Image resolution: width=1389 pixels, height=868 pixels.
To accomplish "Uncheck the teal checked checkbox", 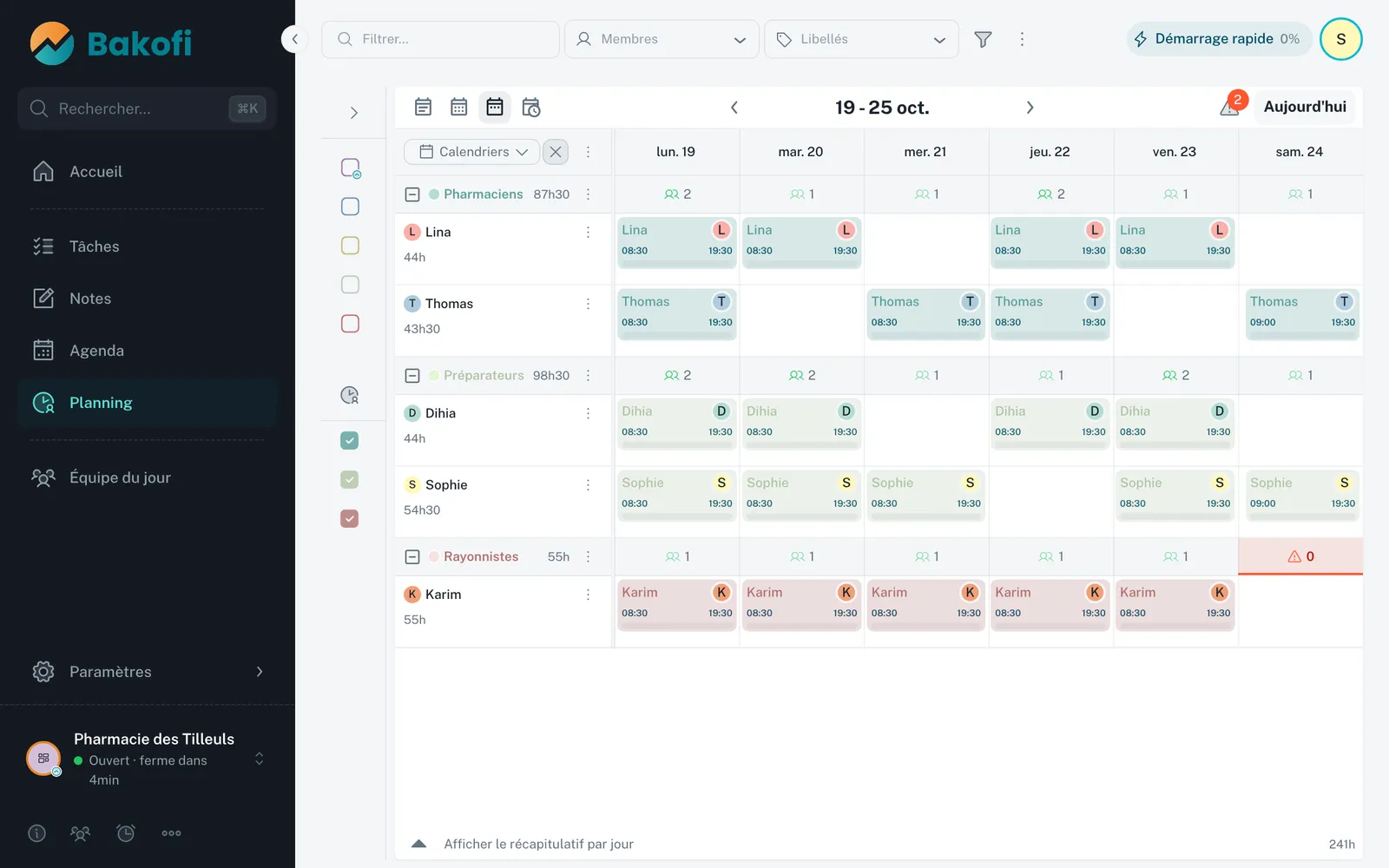I will (350, 441).
